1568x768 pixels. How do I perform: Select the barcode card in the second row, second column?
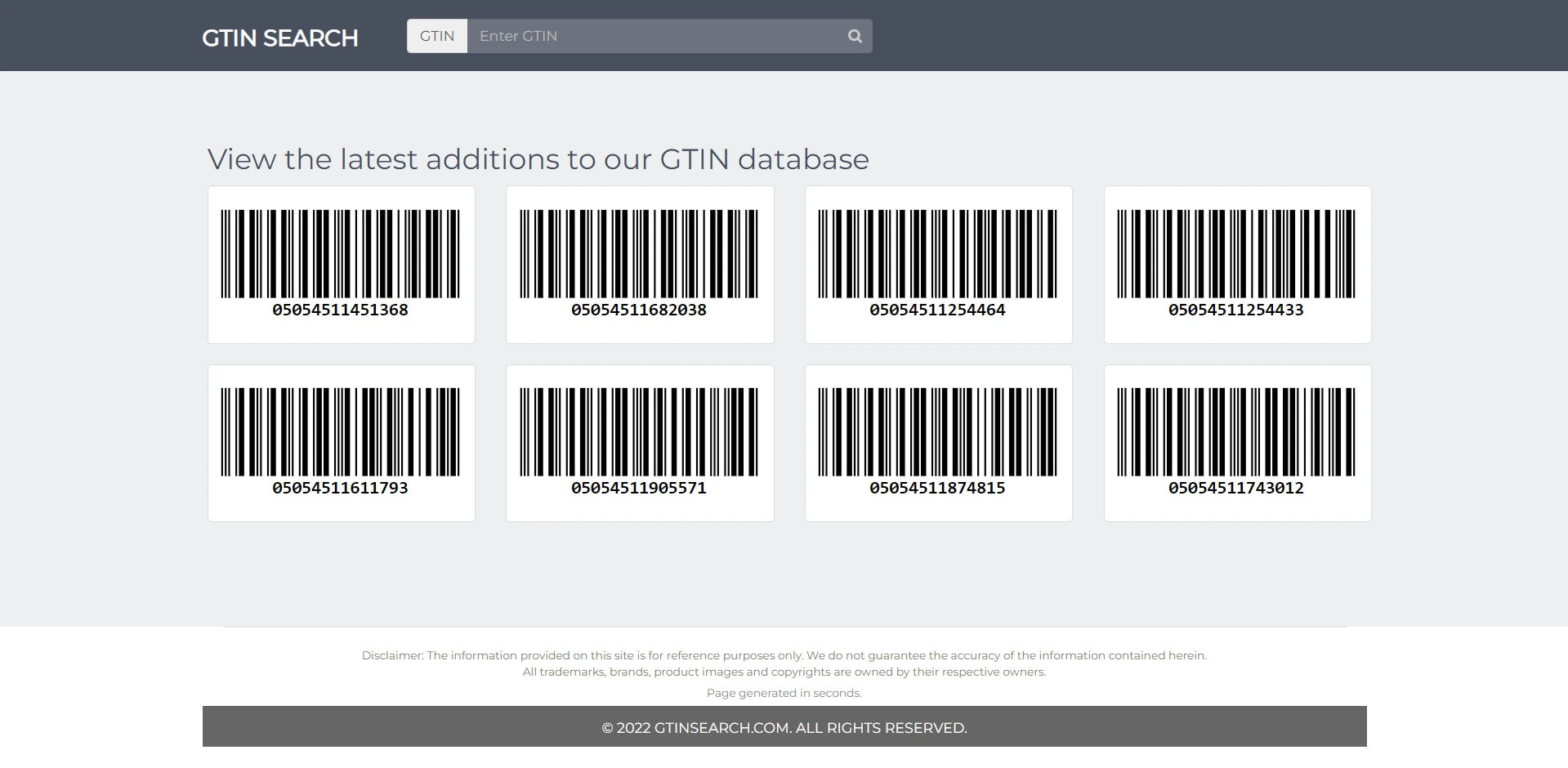point(640,443)
